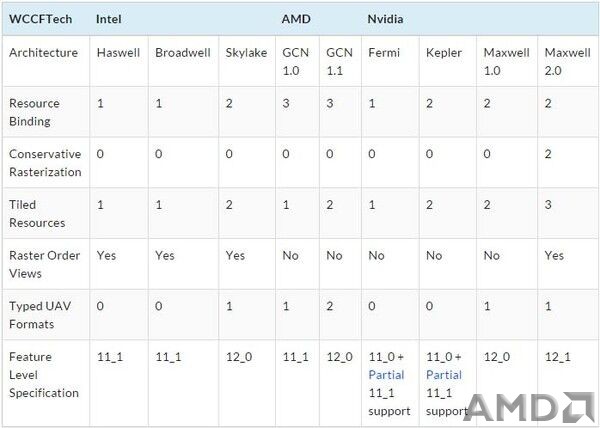This screenshot has width=600, height=428.
Task: Select the AMD header in top row
Action: pyautogui.click(x=296, y=19)
